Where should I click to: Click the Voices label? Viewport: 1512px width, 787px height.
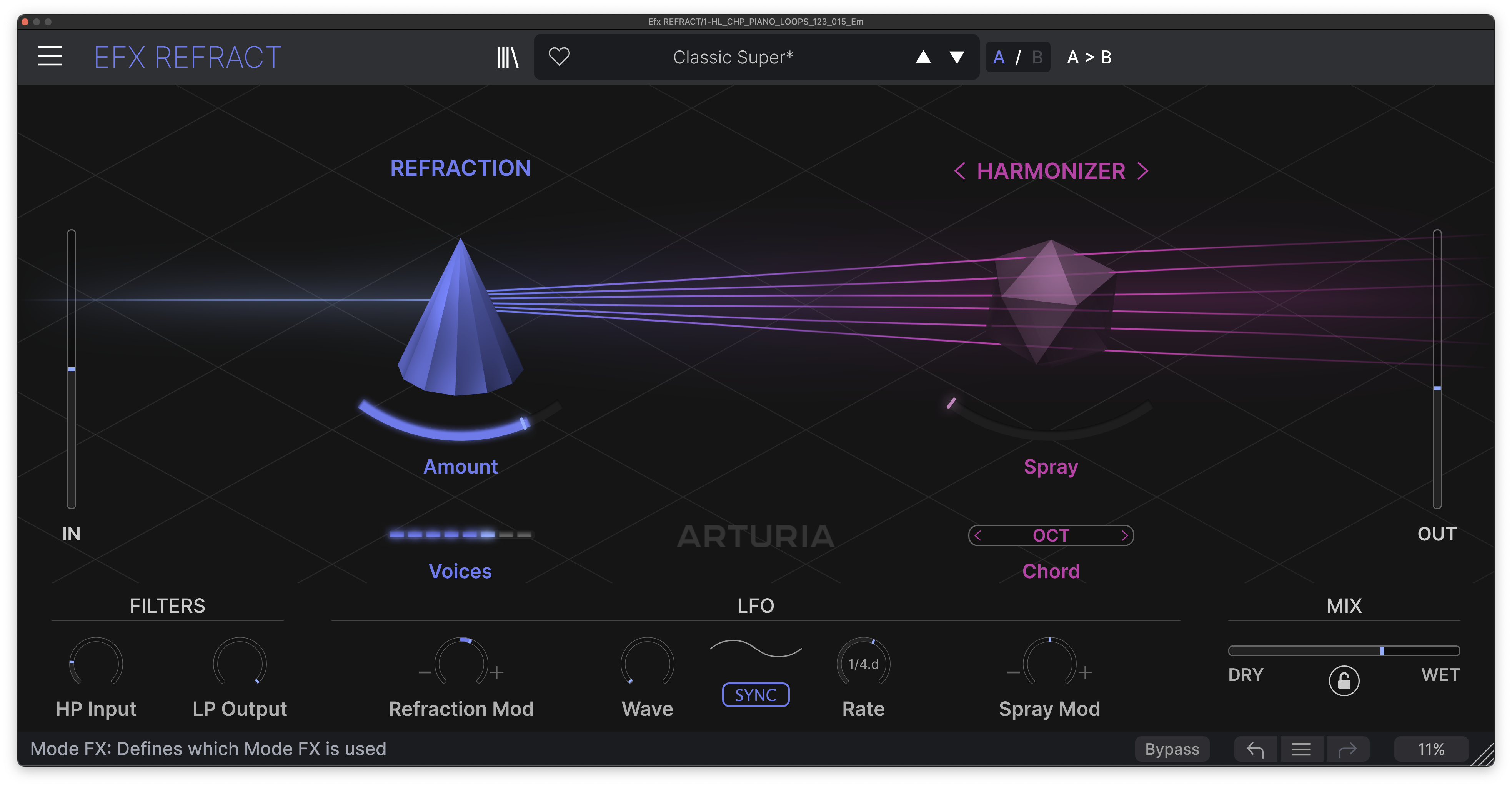(x=460, y=571)
